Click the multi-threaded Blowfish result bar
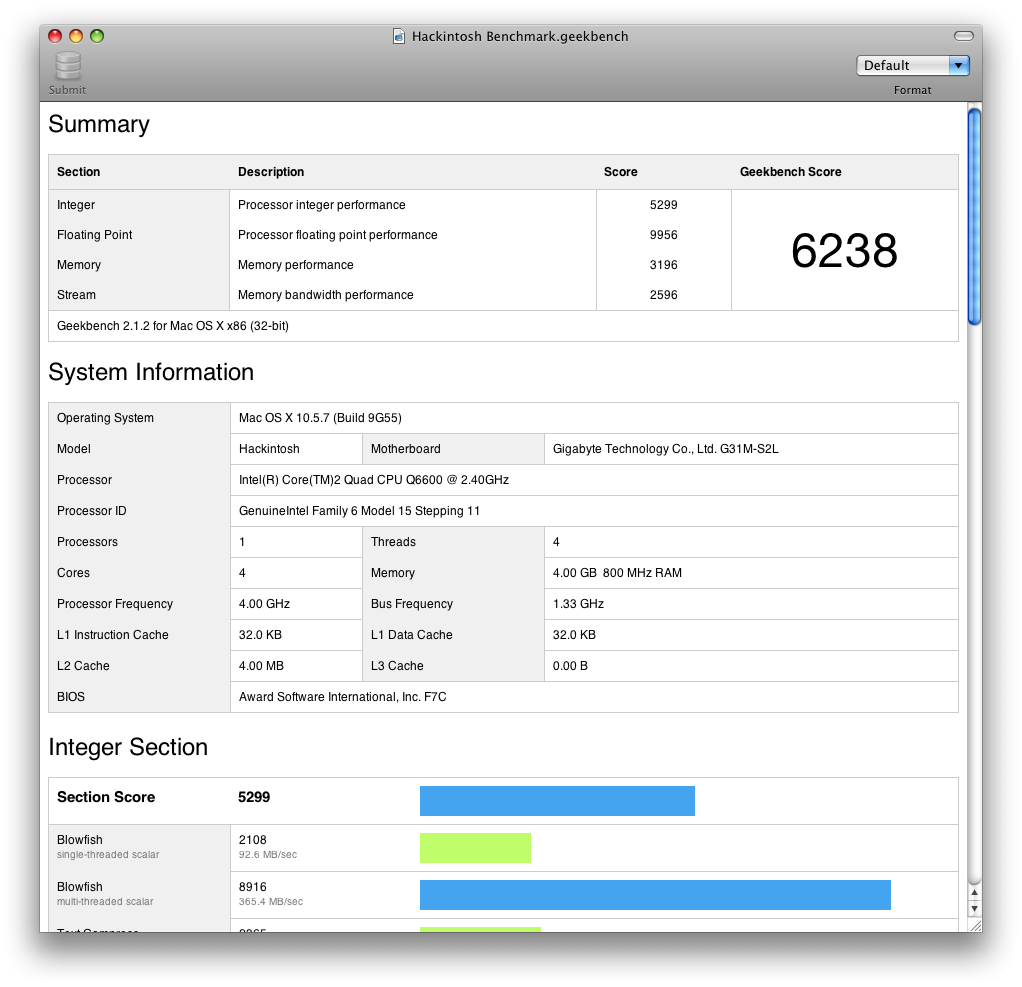The width and height of the screenshot is (1022, 987). 655,894
